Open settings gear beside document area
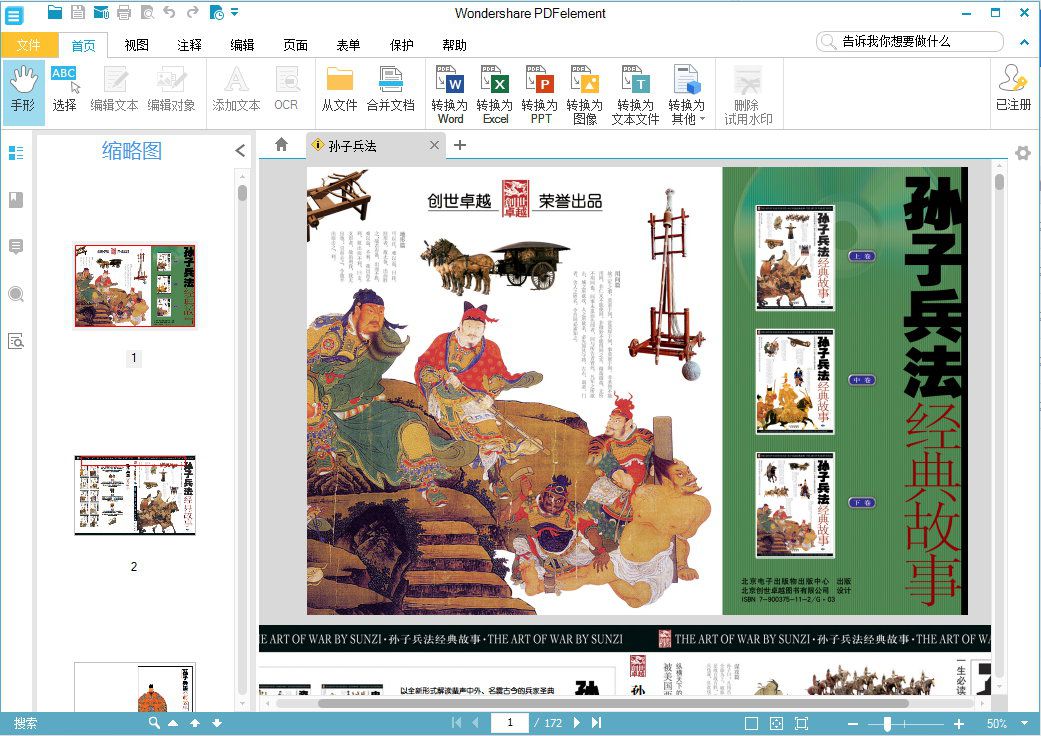The height and width of the screenshot is (736, 1041). point(1023,153)
